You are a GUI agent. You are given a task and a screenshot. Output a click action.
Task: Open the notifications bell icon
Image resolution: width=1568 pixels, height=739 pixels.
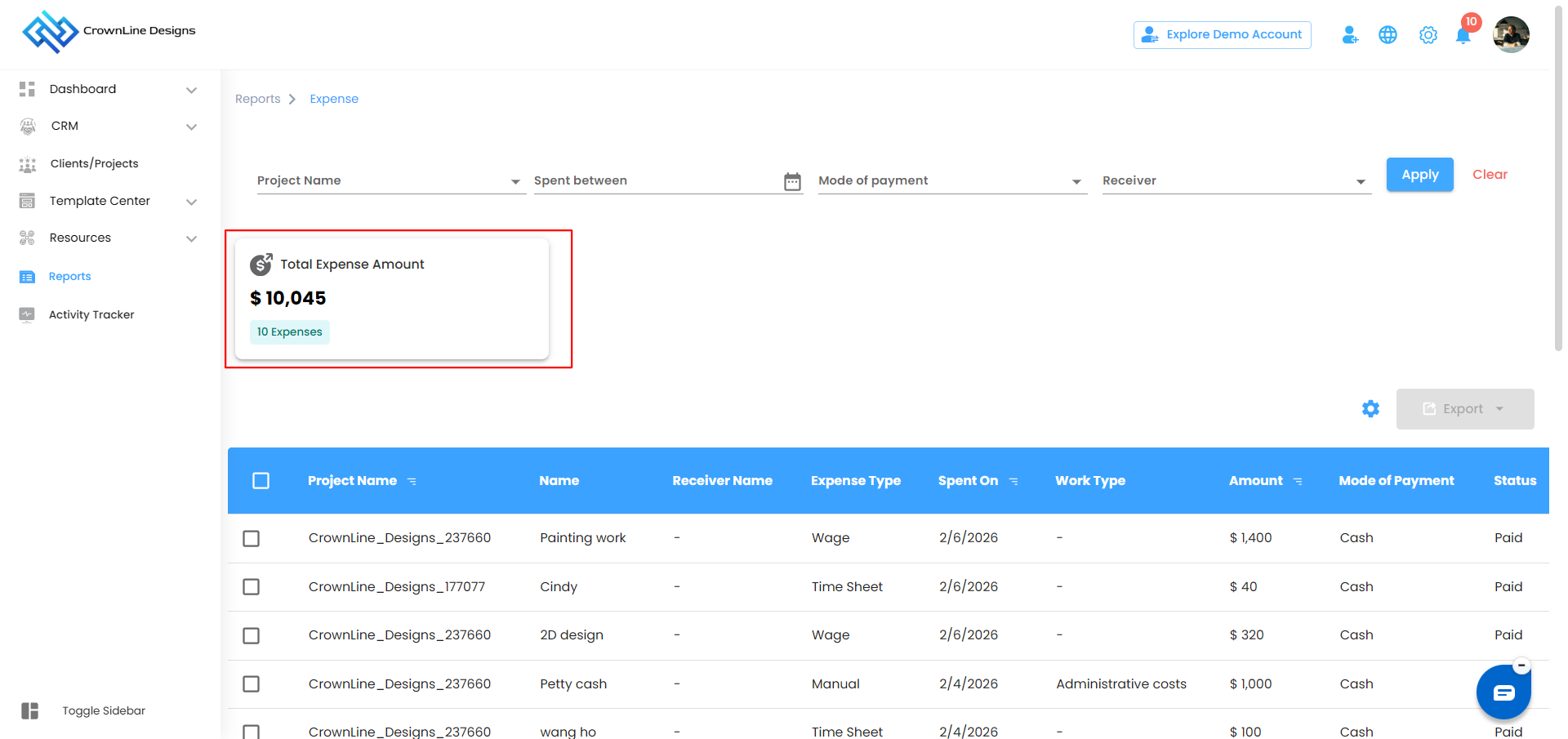1463,35
